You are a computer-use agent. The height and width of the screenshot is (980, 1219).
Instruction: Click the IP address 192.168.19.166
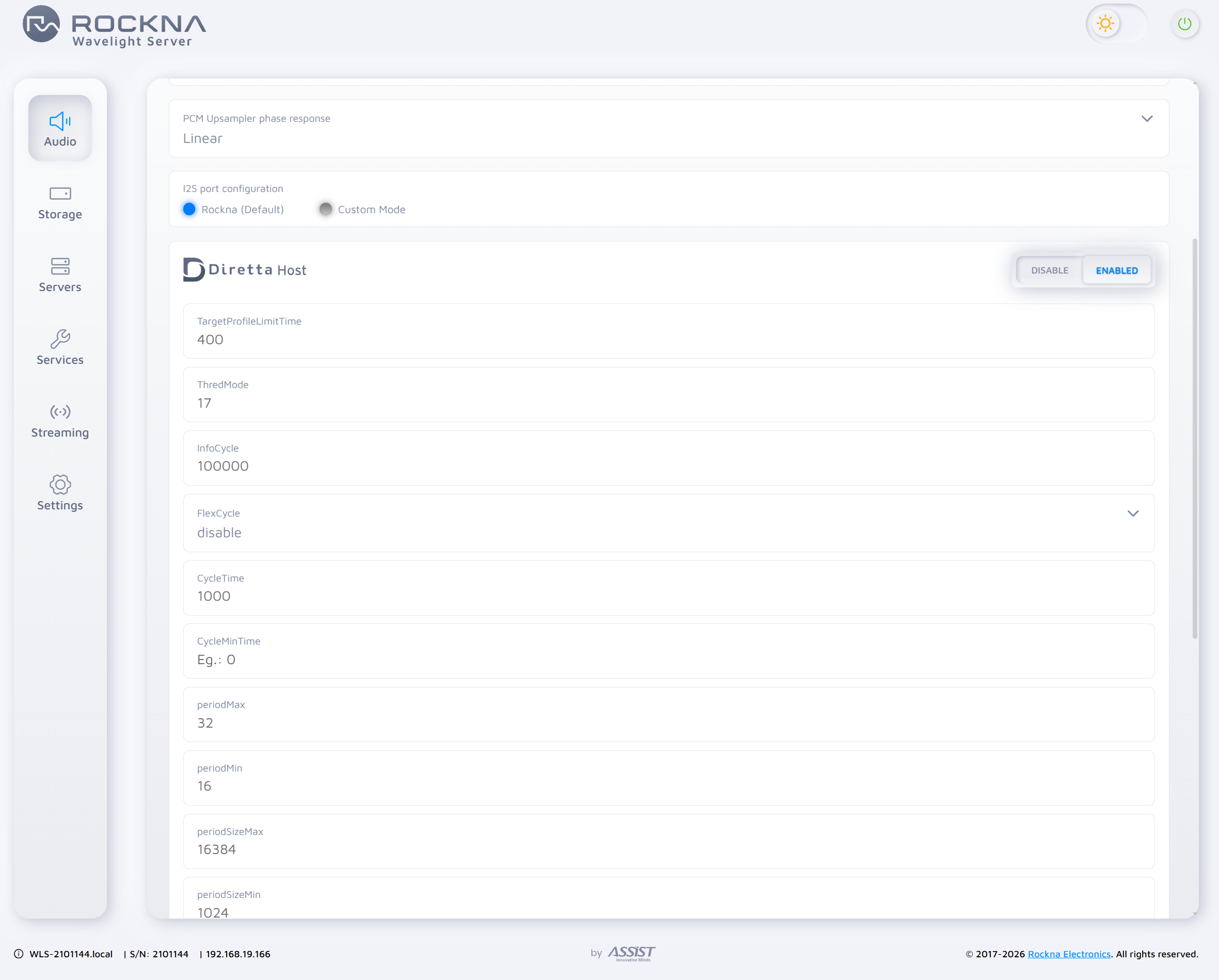click(x=238, y=954)
